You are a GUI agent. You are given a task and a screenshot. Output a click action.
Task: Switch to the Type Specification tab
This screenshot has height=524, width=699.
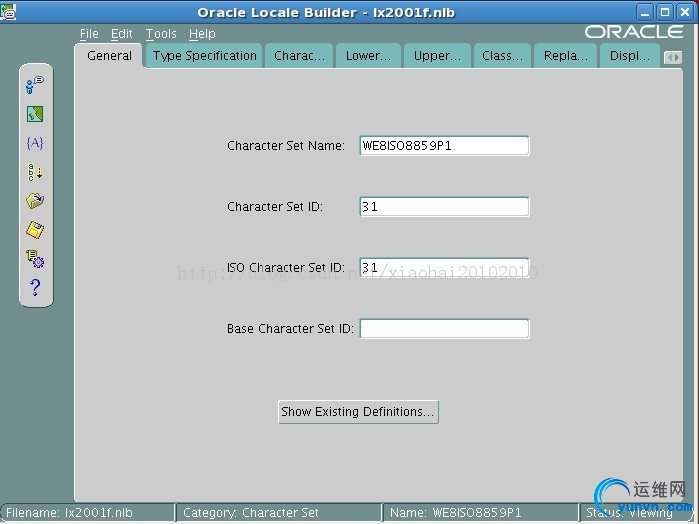point(205,56)
